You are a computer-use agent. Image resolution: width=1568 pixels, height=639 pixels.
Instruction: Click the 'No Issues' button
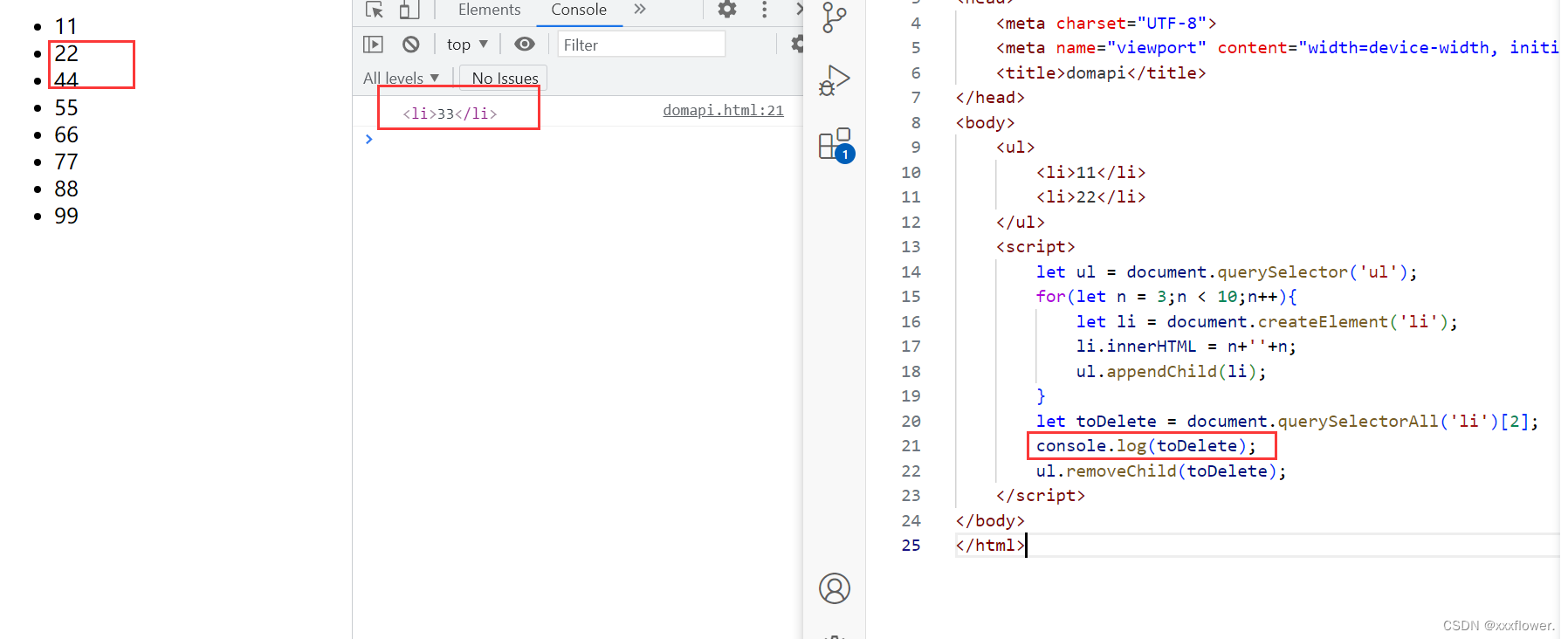504,79
